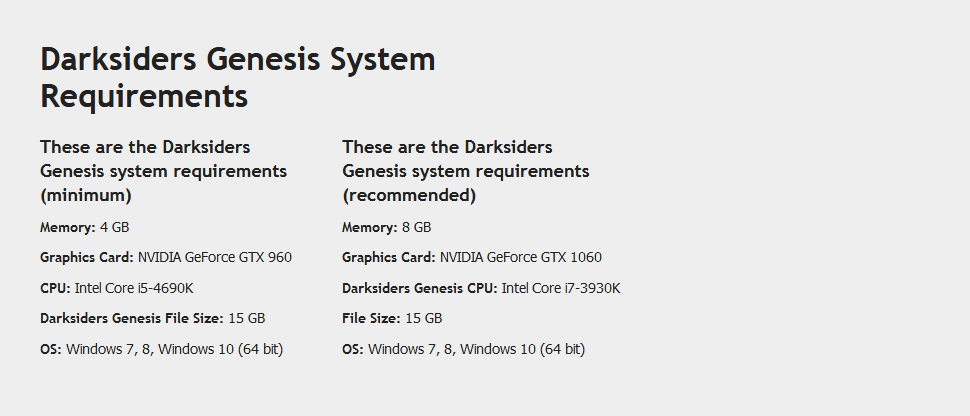Click the 'Memory:' label under recommended requirements

pyautogui.click(x=369, y=227)
